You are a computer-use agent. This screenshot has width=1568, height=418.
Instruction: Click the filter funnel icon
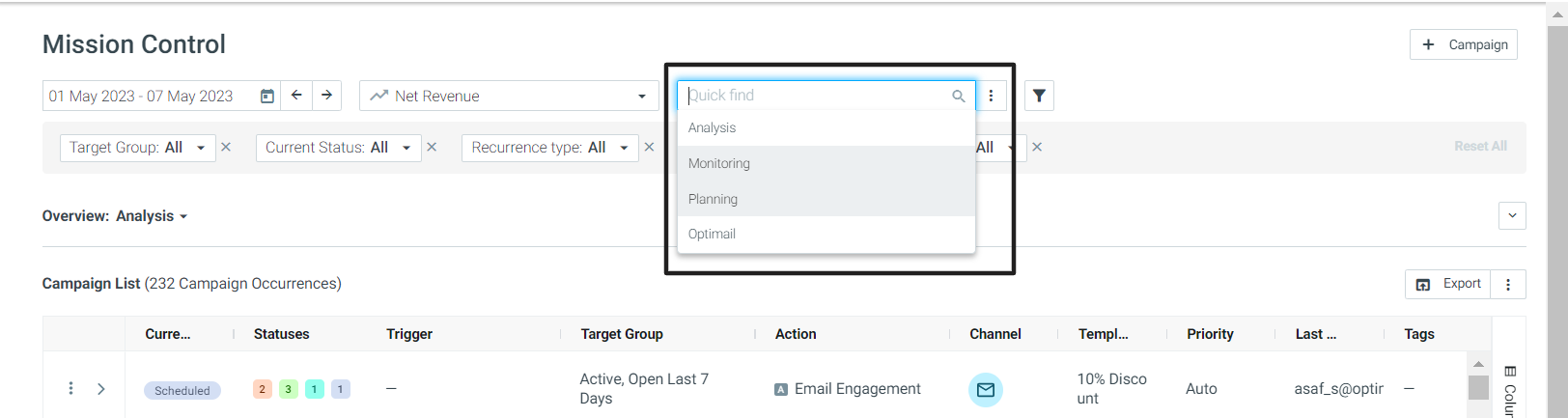tap(1039, 96)
